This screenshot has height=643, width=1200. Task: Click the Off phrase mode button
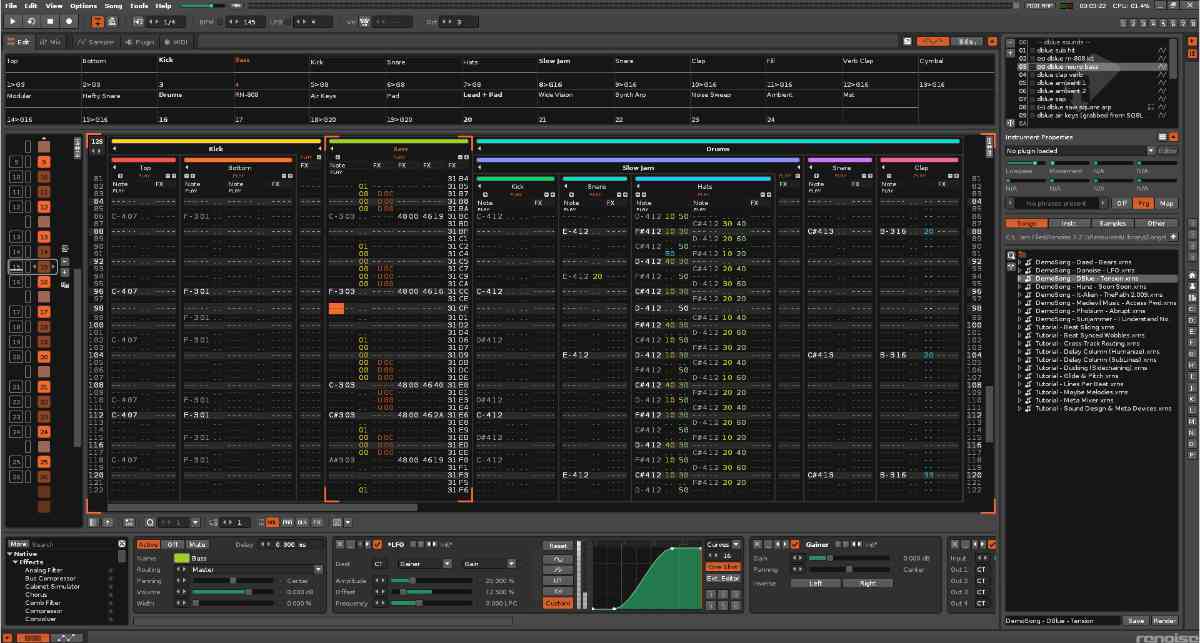click(1121, 202)
